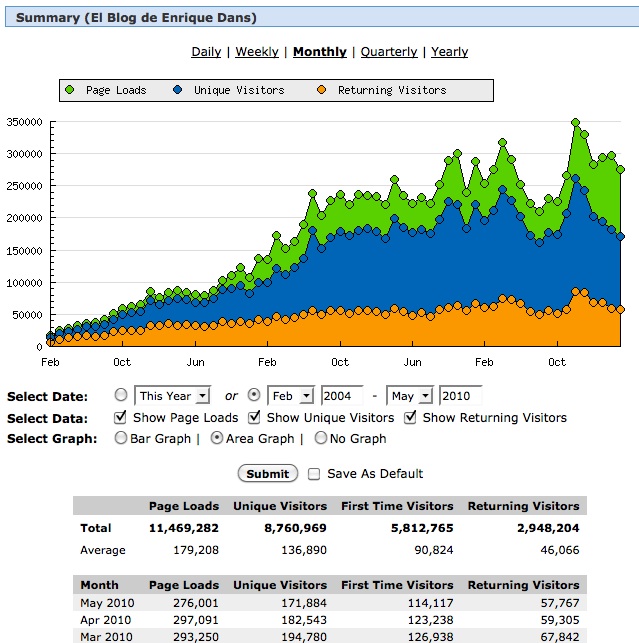Click the orange Returning Visitors legend marker
This screenshot has width=639, height=643.
point(321,90)
